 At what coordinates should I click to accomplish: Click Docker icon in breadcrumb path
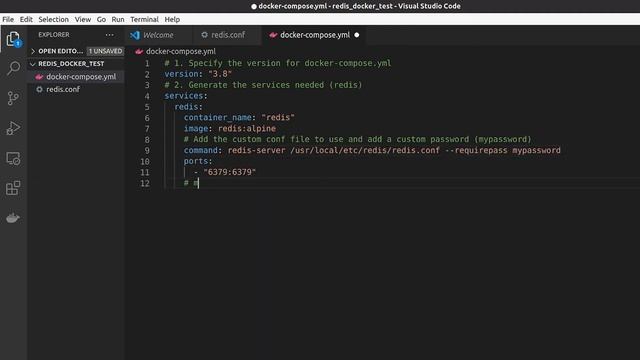139,51
